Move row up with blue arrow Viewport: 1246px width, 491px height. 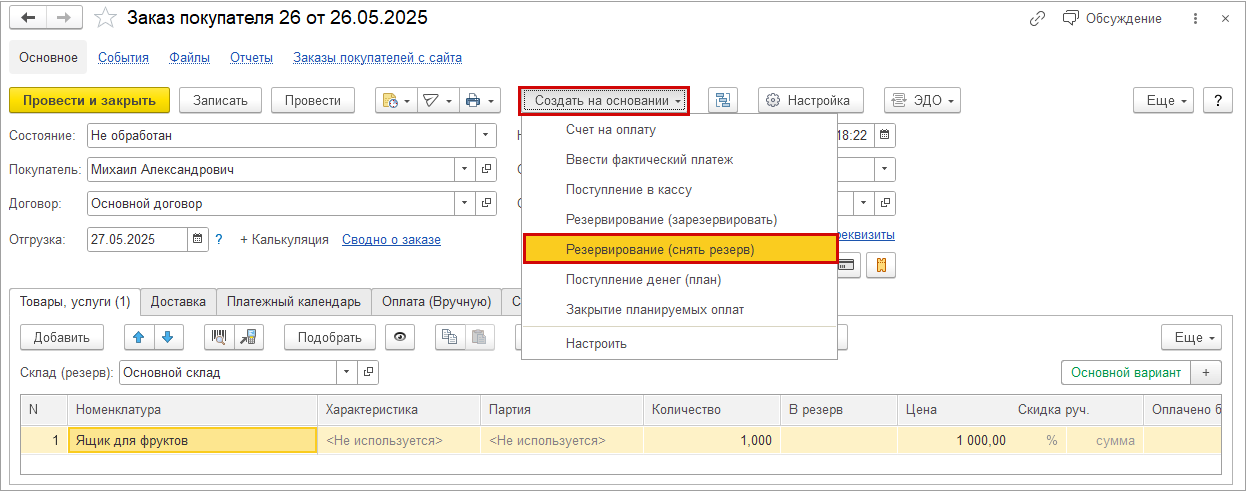(x=139, y=337)
